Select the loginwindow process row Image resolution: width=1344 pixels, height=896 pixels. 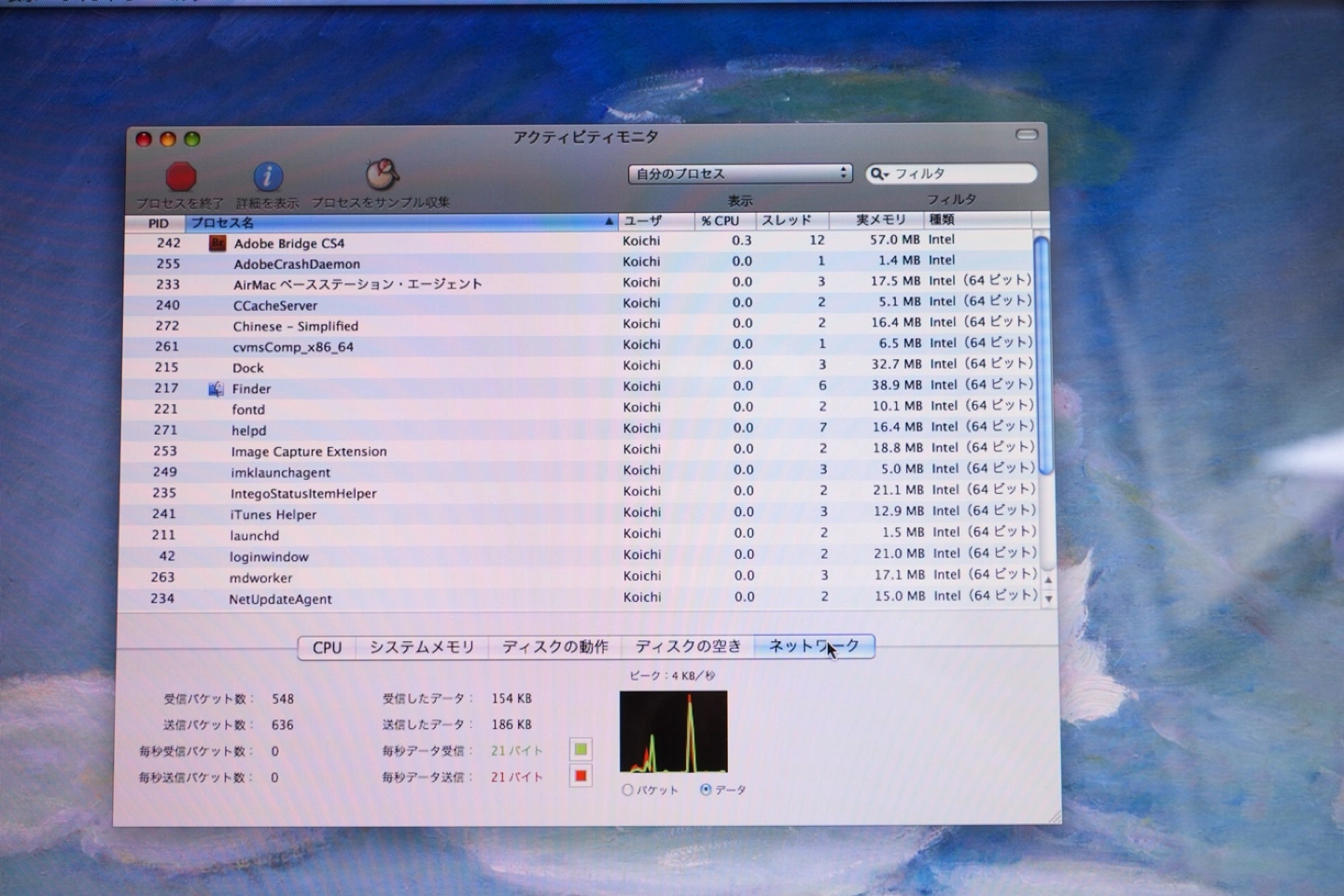coord(579,556)
